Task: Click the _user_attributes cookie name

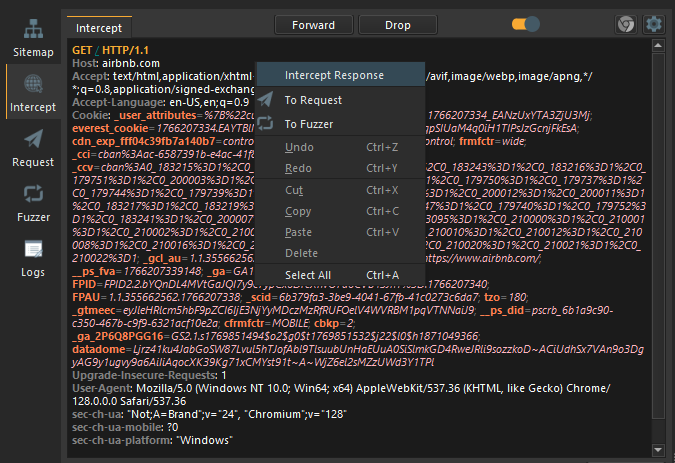Action: [155, 115]
